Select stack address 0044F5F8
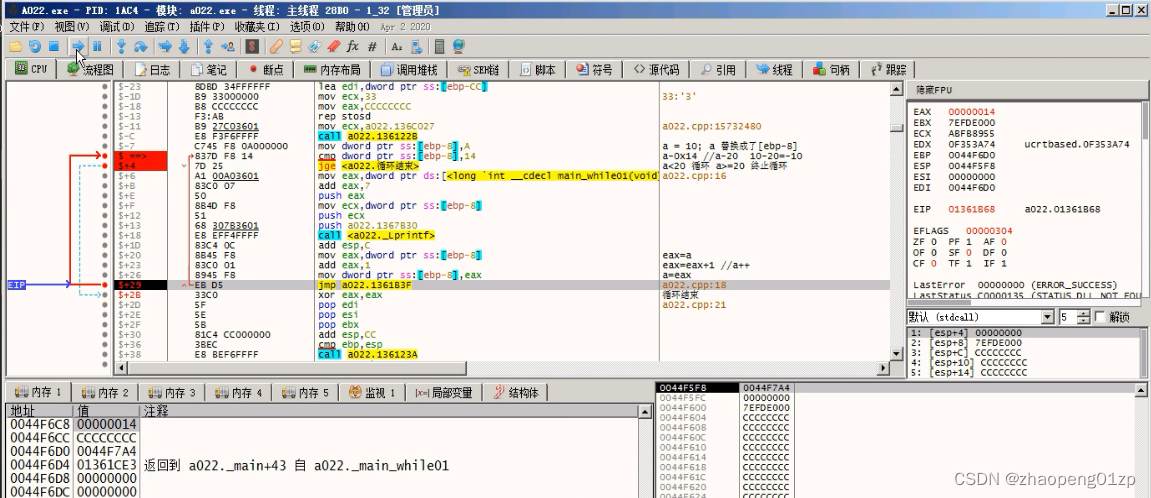1151x498 pixels. coord(683,388)
